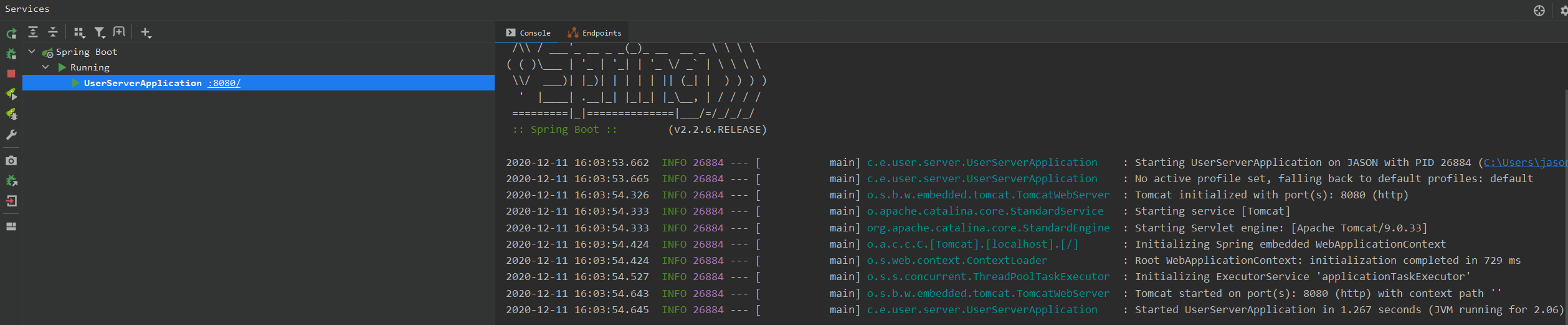Click the 'Starting service [Tomcat]' log message
Screen dimensions: 1568x325
click(1212, 211)
